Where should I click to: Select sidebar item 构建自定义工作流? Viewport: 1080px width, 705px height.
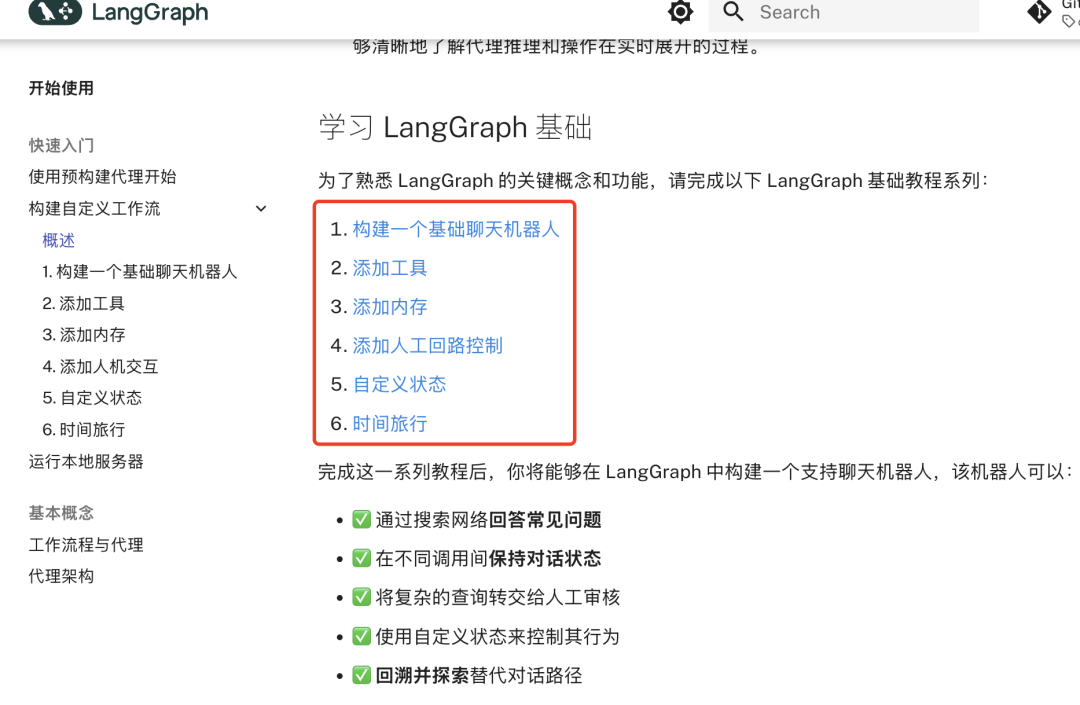click(94, 209)
